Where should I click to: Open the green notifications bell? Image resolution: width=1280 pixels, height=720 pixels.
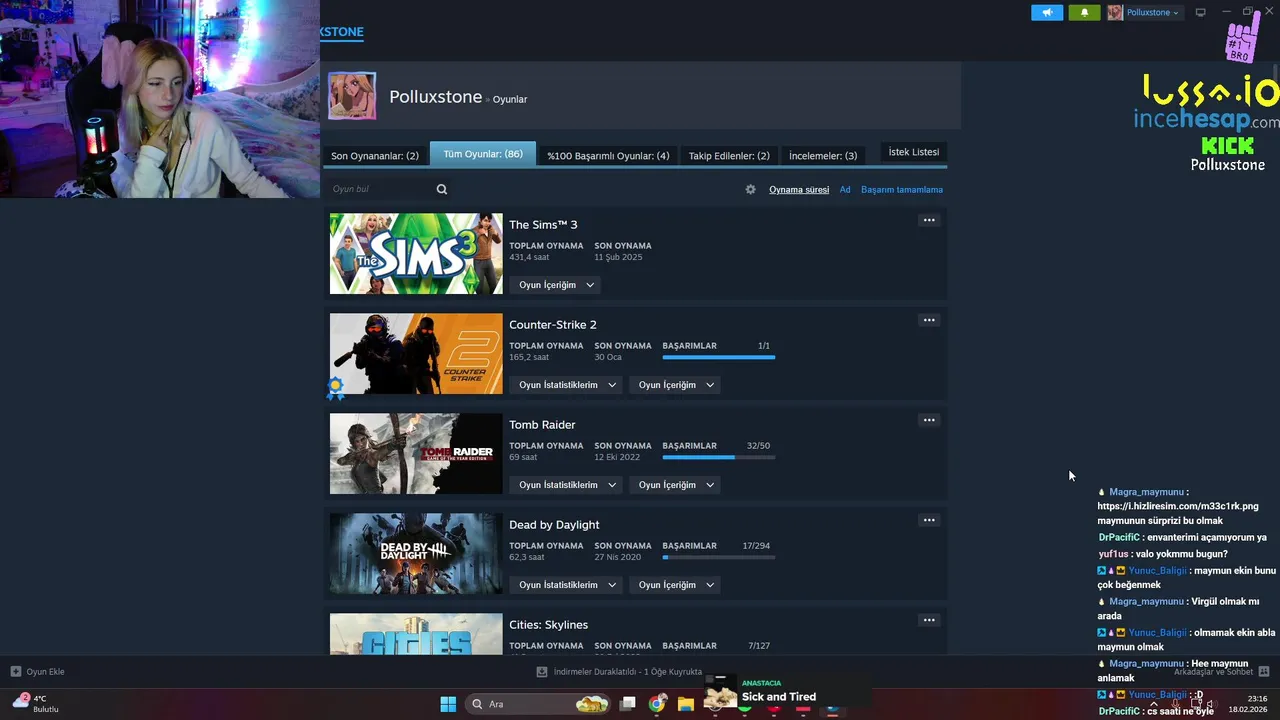tap(1084, 13)
